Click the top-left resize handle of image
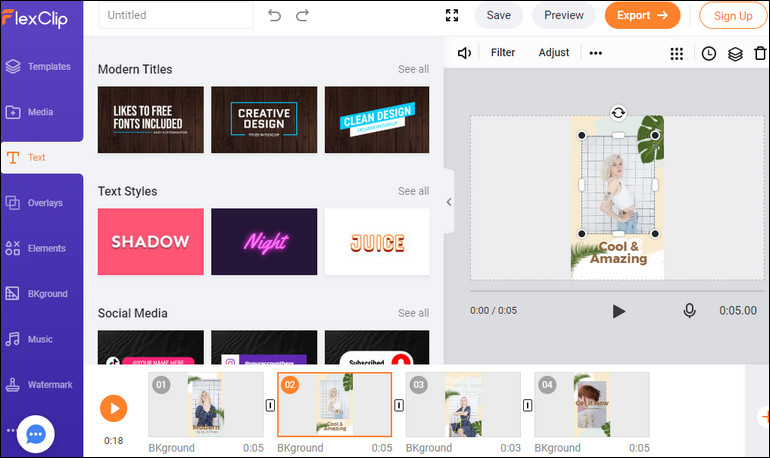Viewport: 770px width, 458px height. click(581, 135)
